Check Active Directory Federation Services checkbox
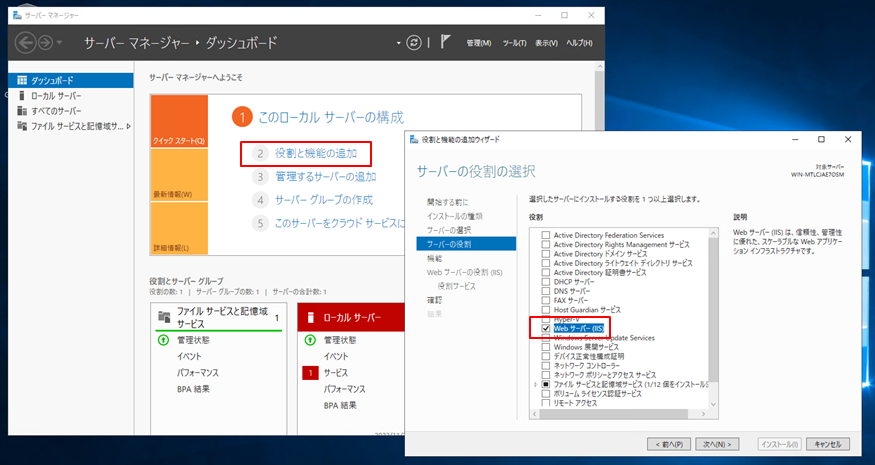Screen dimensions: 875x465 pyautogui.click(x=546, y=235)
